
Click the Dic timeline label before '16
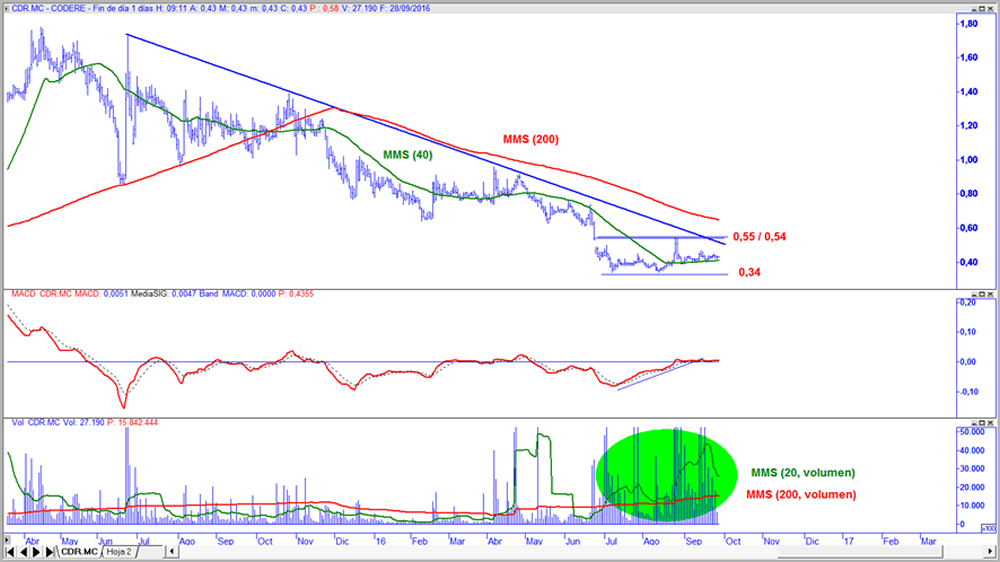(x=342, y=541)
